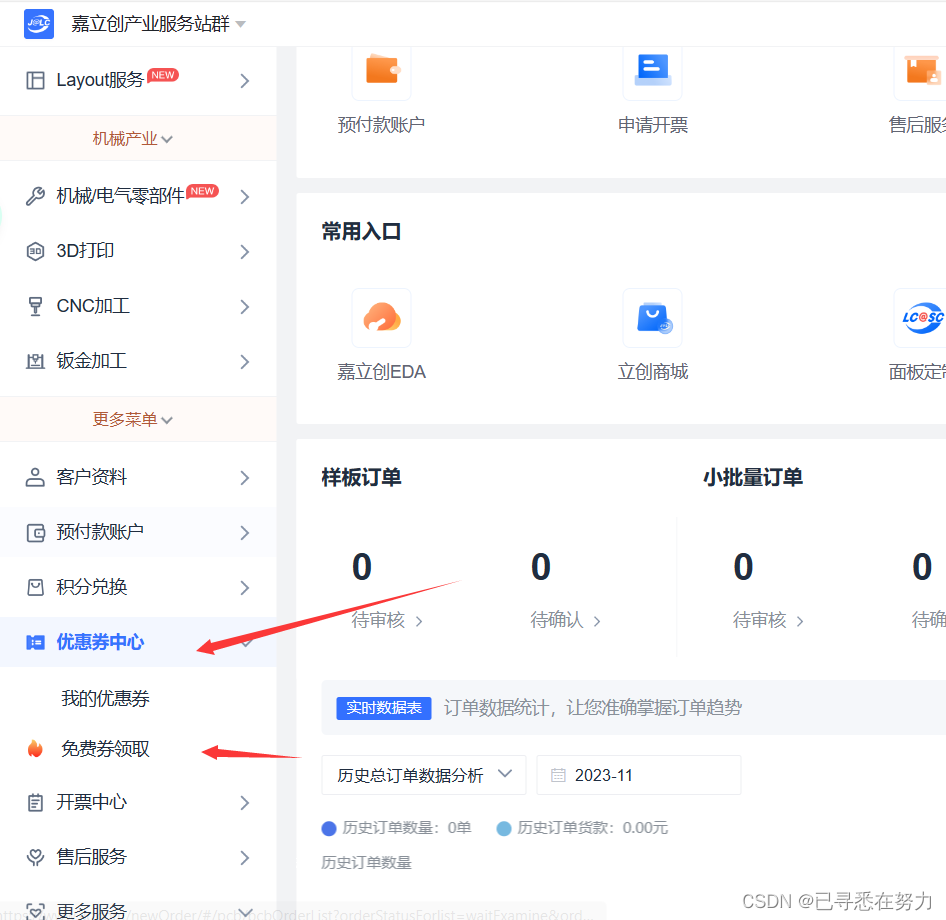This screenshot has width=946, height=920.
Task: Expand the sidebar 售后服务 chevron arrow
Action: click(244, 858)
